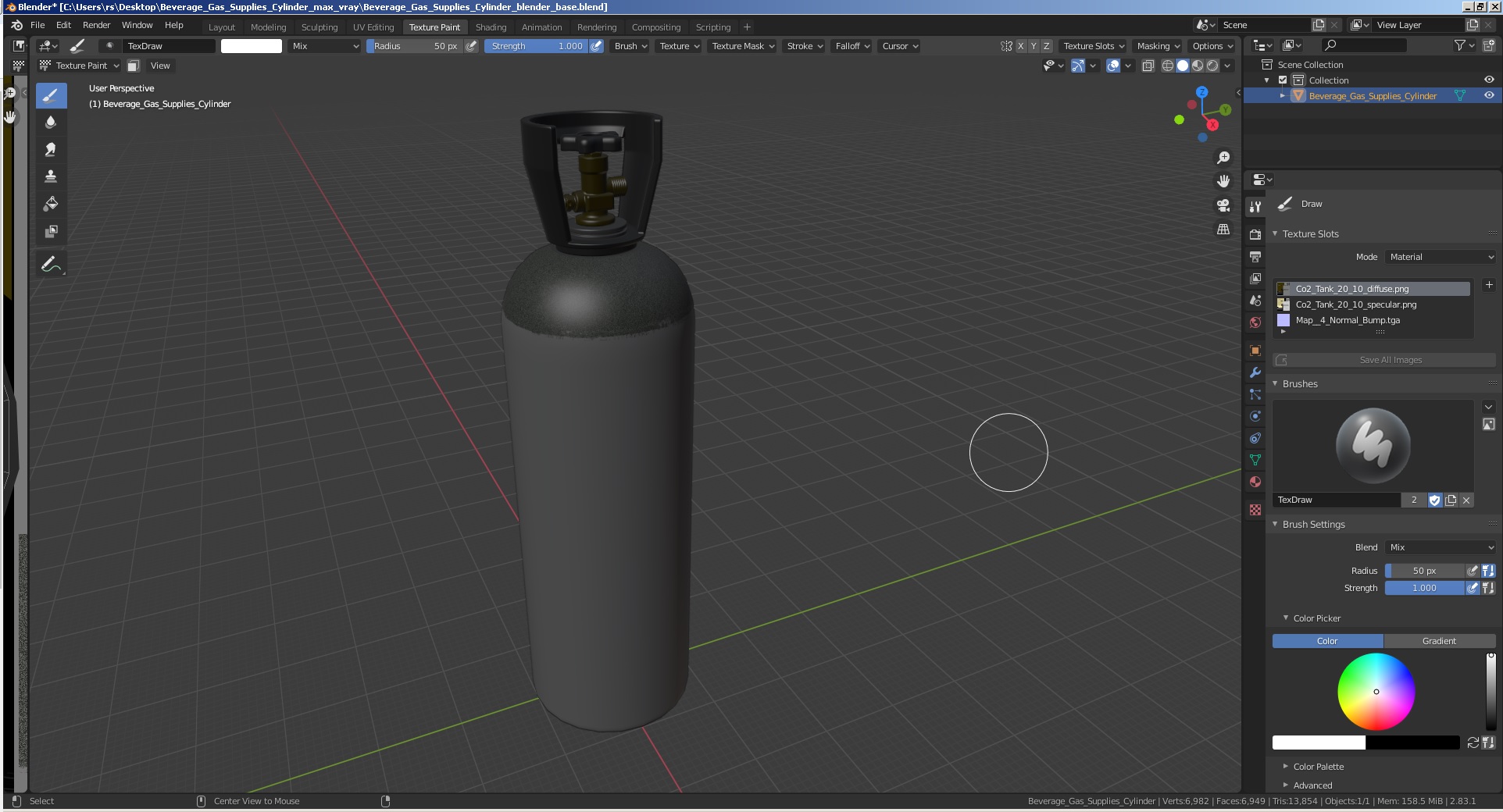The image size is (1503, 812).
Task: Switch to the UV Editing workspace tab
Action: click(x=373, y=27)
